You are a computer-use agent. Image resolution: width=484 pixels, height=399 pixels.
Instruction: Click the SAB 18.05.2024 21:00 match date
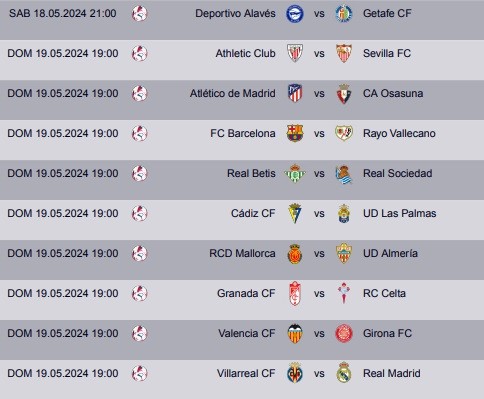pos(63,14)
